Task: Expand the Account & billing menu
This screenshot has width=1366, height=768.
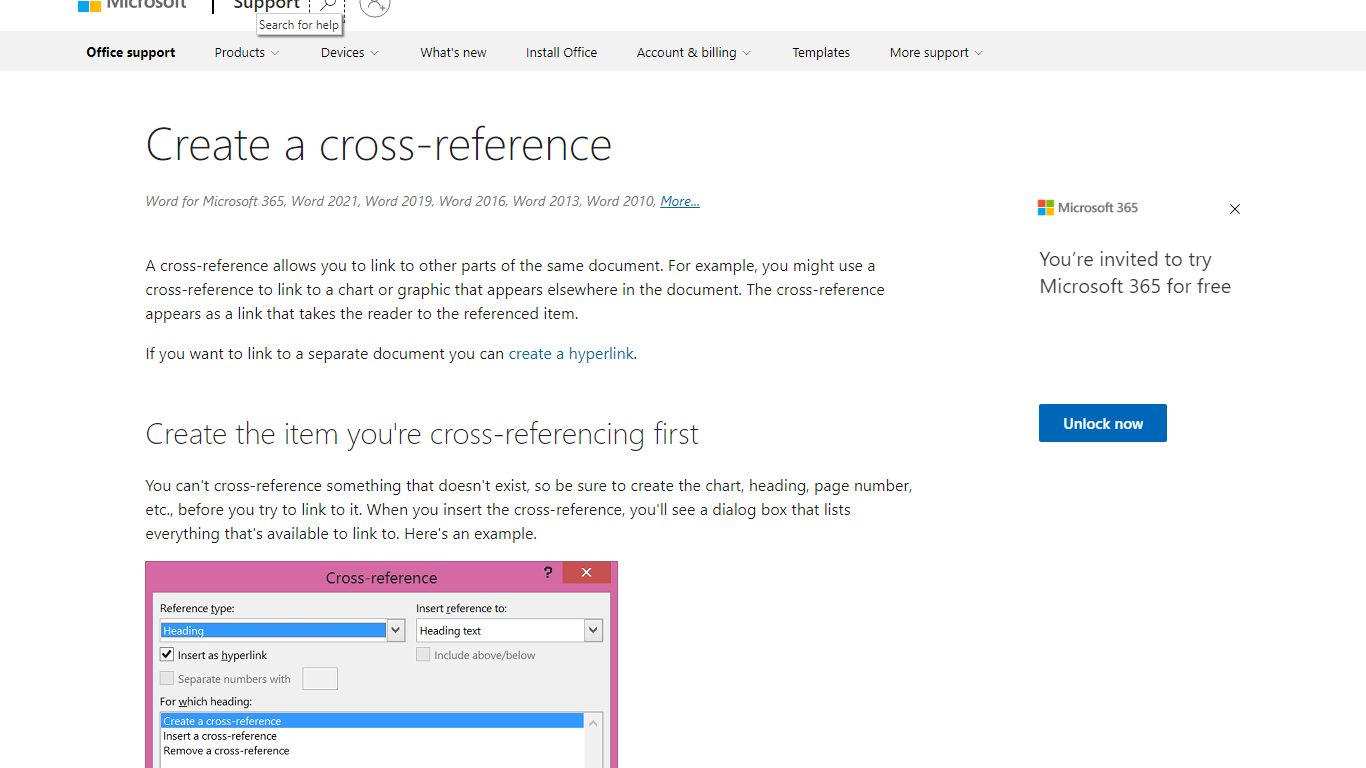Action: (x=694, y=53)
